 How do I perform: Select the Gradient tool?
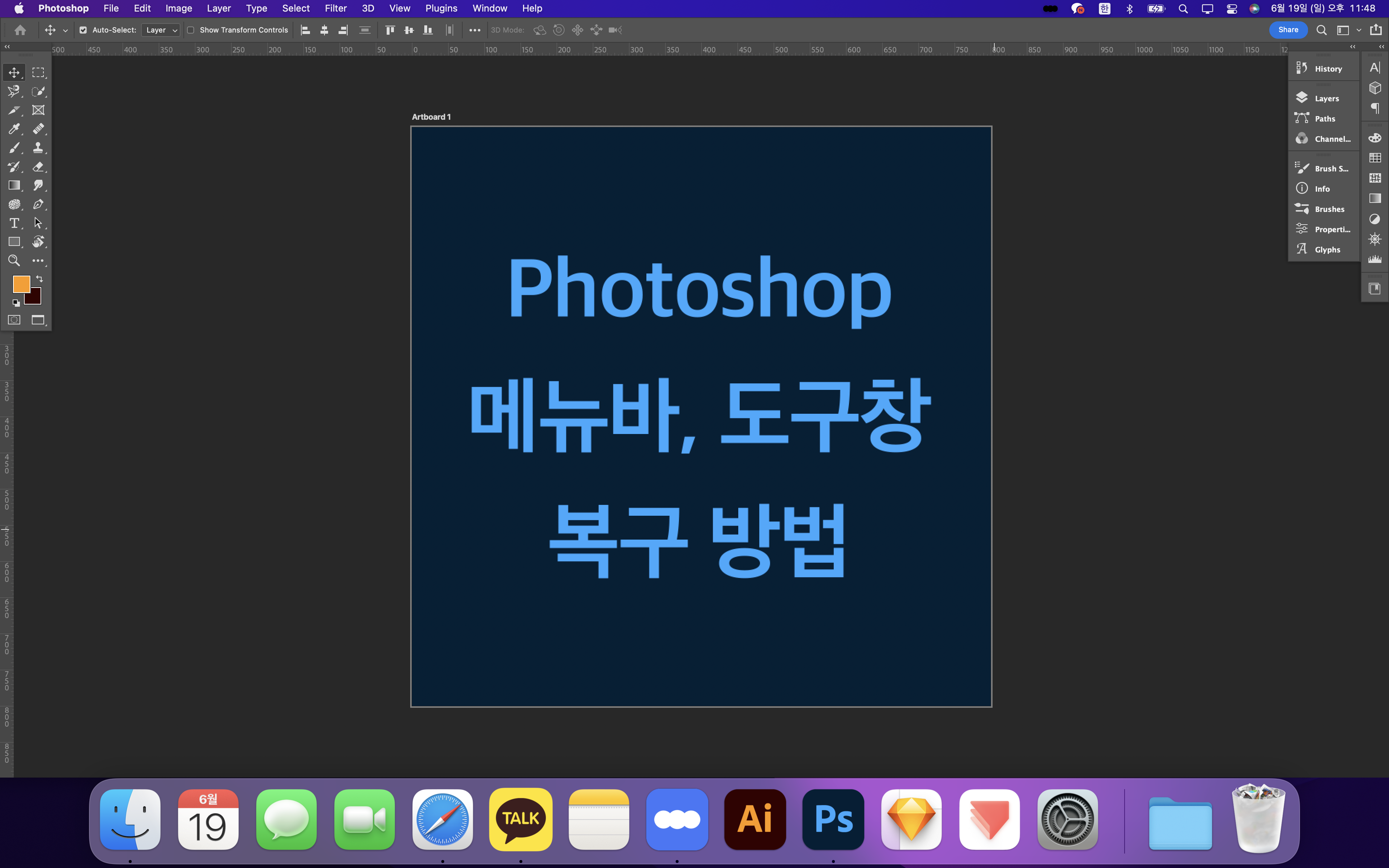point(14,186)
